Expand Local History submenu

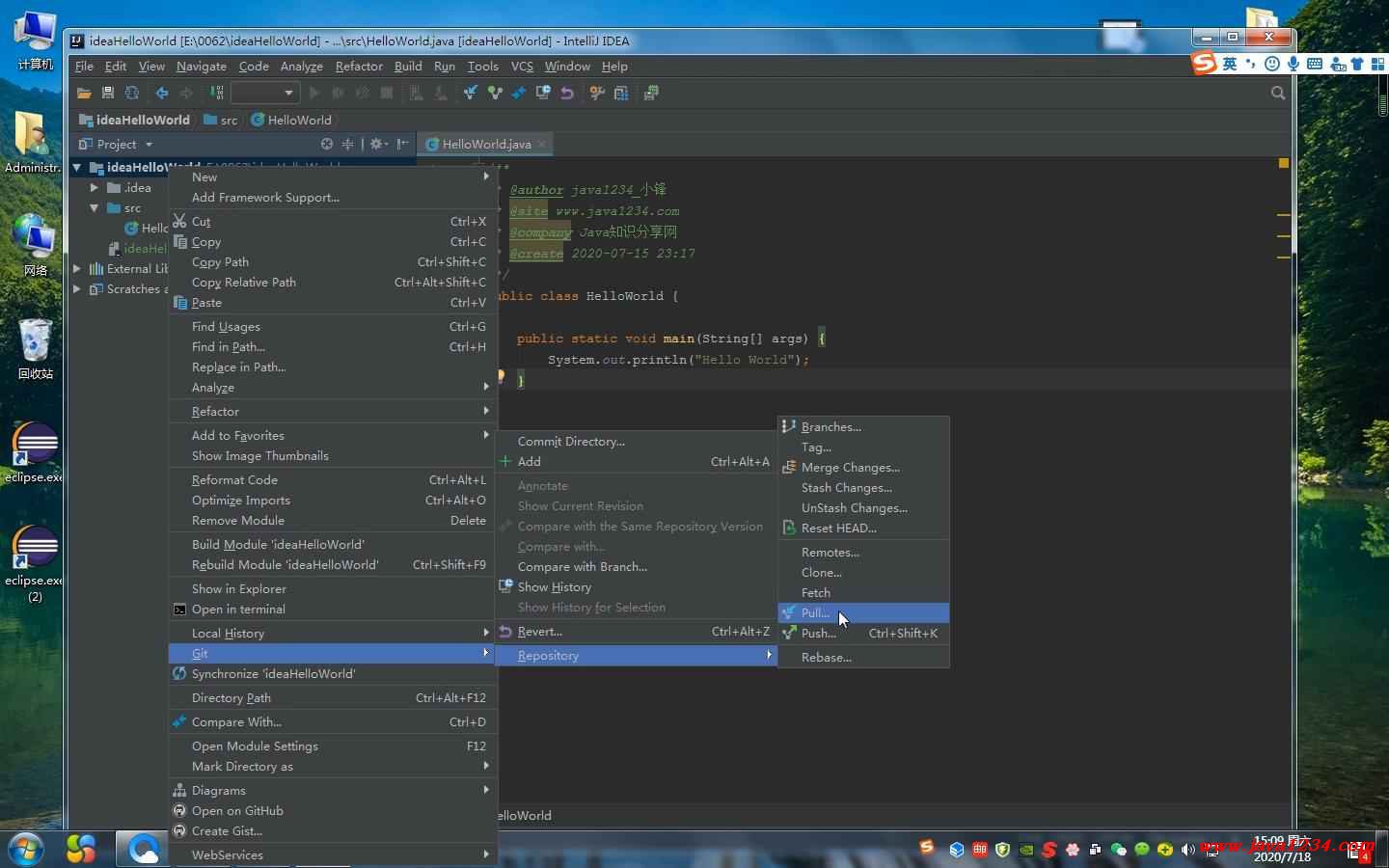coord(332,633)
